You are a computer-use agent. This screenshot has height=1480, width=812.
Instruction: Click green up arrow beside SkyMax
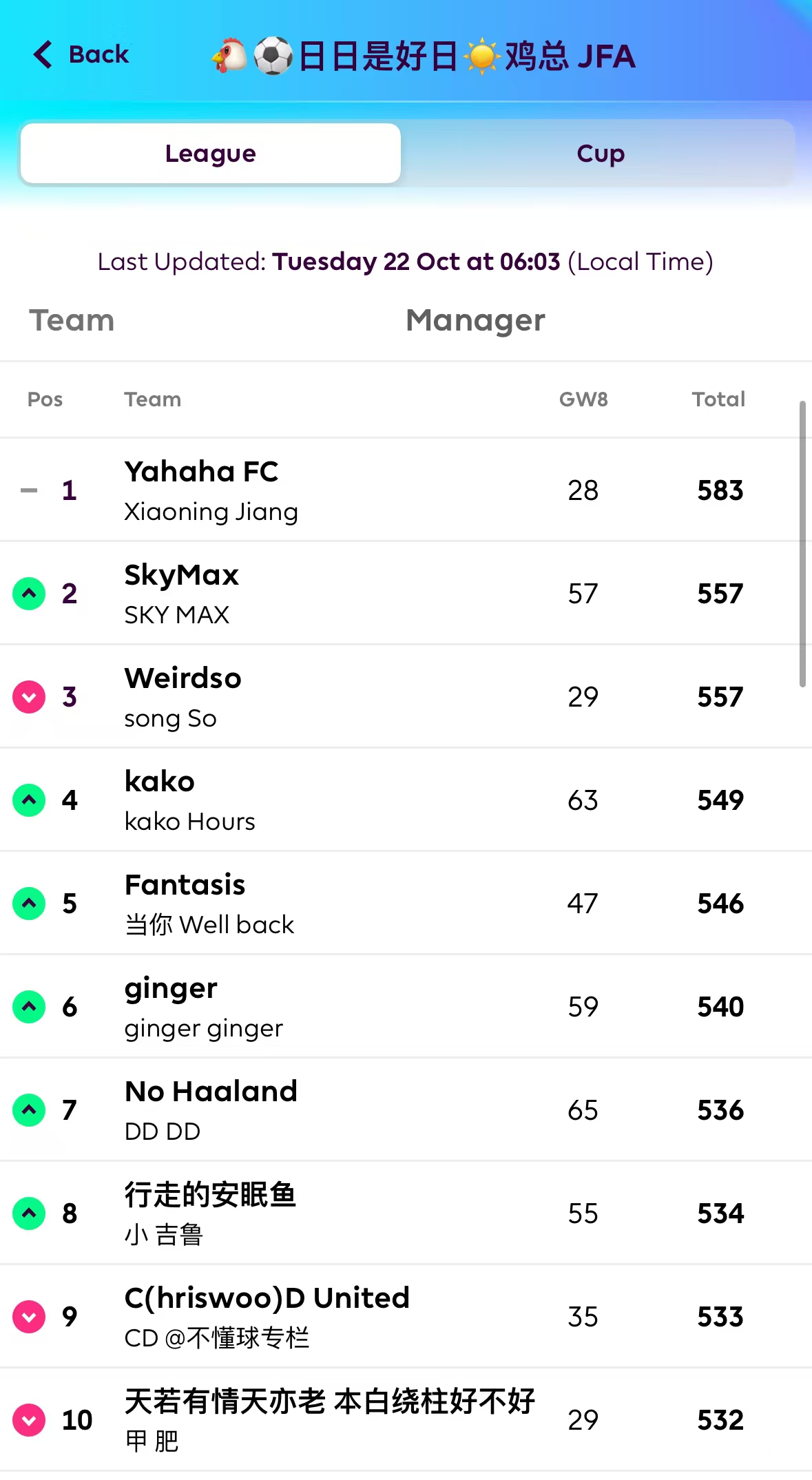point(29,594)
